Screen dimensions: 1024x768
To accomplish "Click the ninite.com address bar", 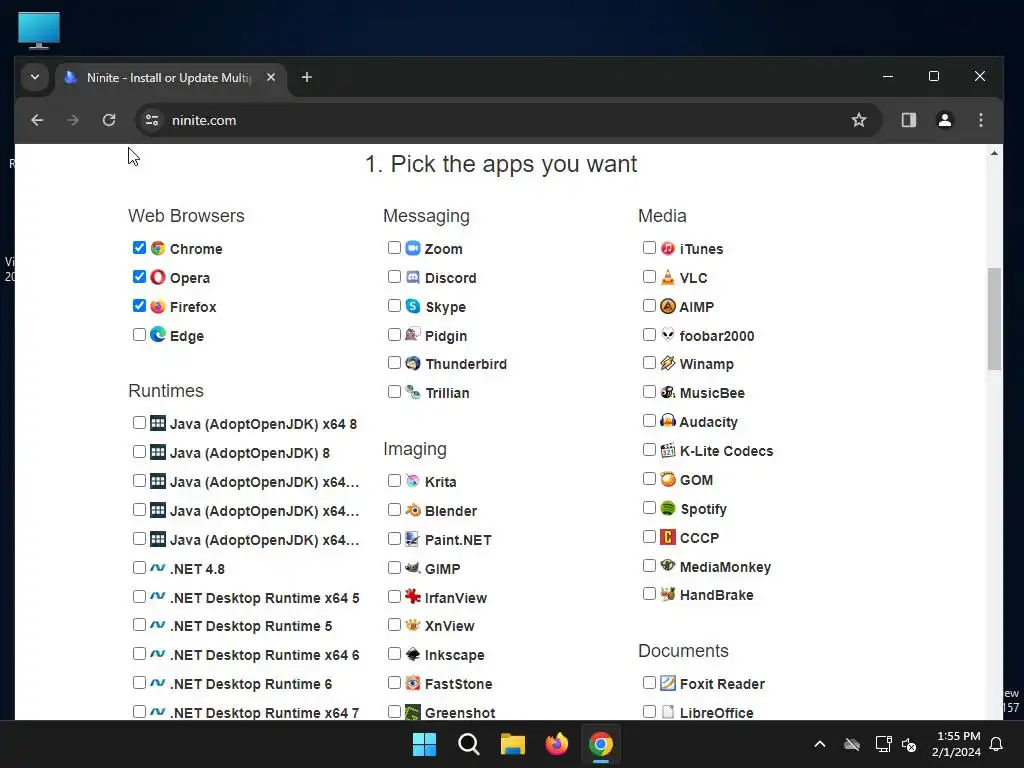I will point(509,120).
